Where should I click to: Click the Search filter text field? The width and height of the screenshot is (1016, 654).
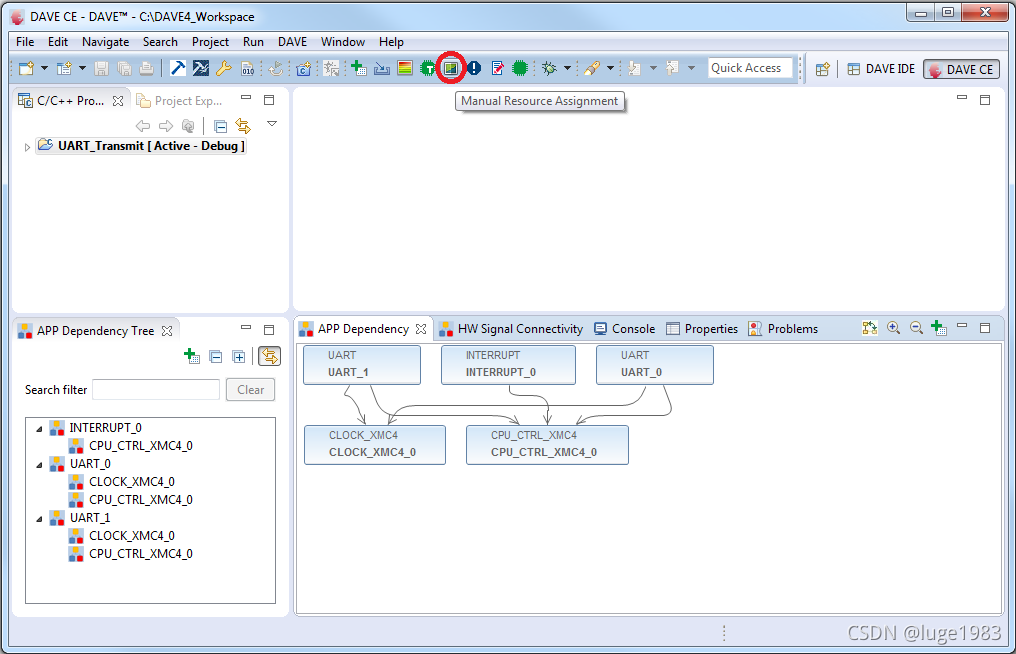(156, 390)
